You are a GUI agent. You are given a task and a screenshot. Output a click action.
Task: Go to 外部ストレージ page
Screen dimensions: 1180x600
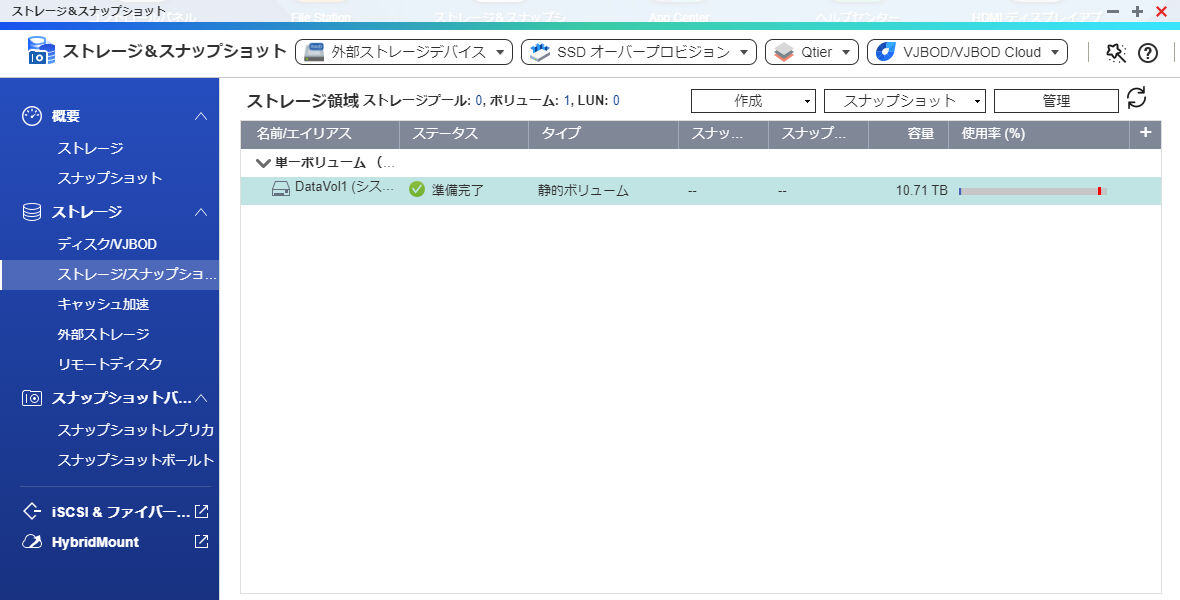tap(103, 334)
